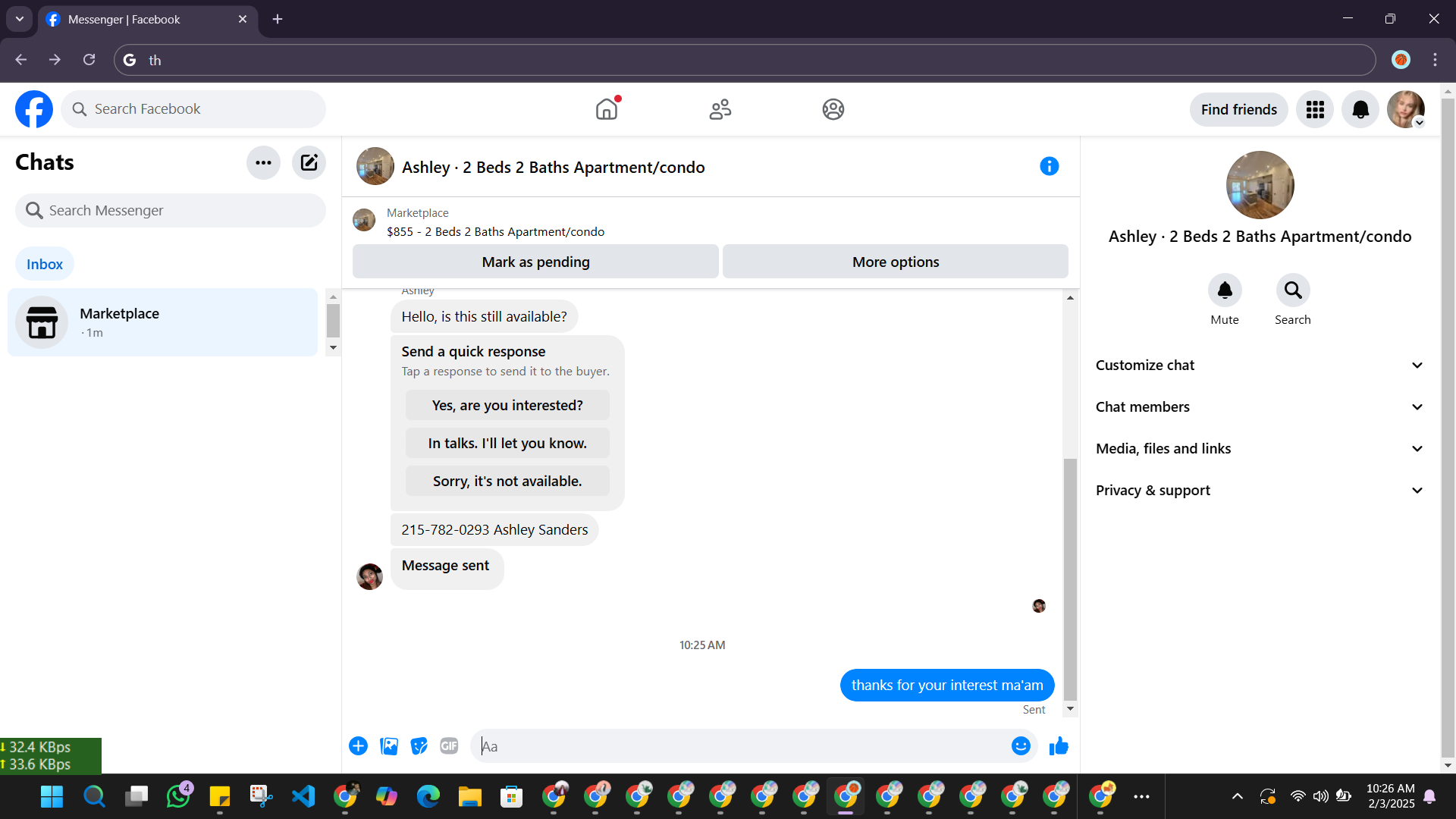This screenshot has width=1456, height=819.
Task: Open the sticker chooser icon
Action: click(x=419, y=746)
